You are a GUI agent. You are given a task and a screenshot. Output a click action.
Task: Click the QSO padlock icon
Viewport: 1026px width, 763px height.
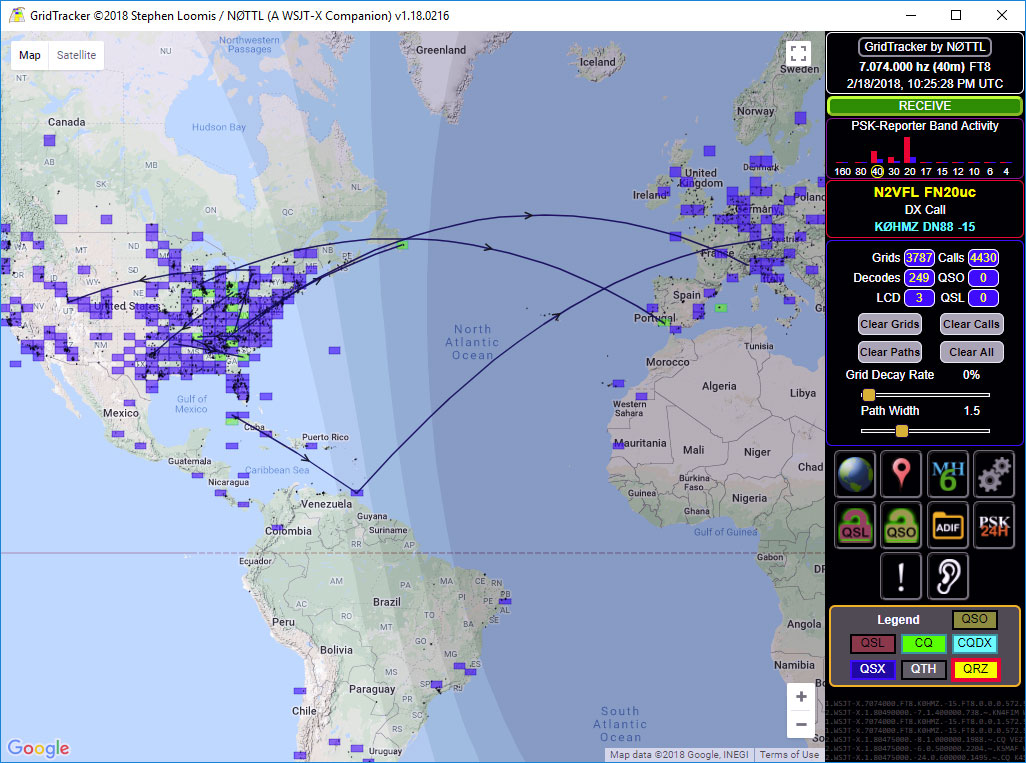click(901, 525)
